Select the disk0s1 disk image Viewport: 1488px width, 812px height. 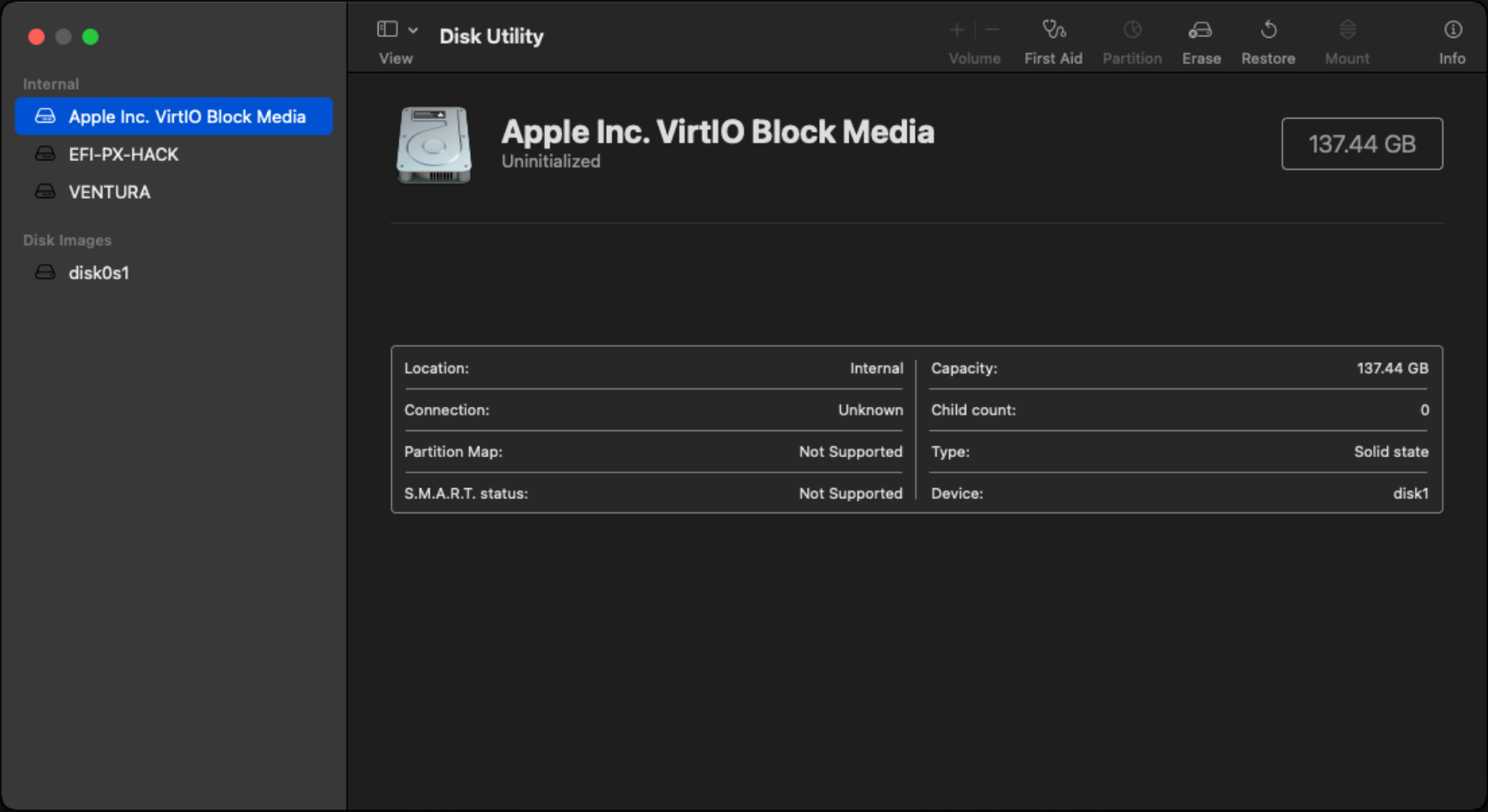click(174, 273)
